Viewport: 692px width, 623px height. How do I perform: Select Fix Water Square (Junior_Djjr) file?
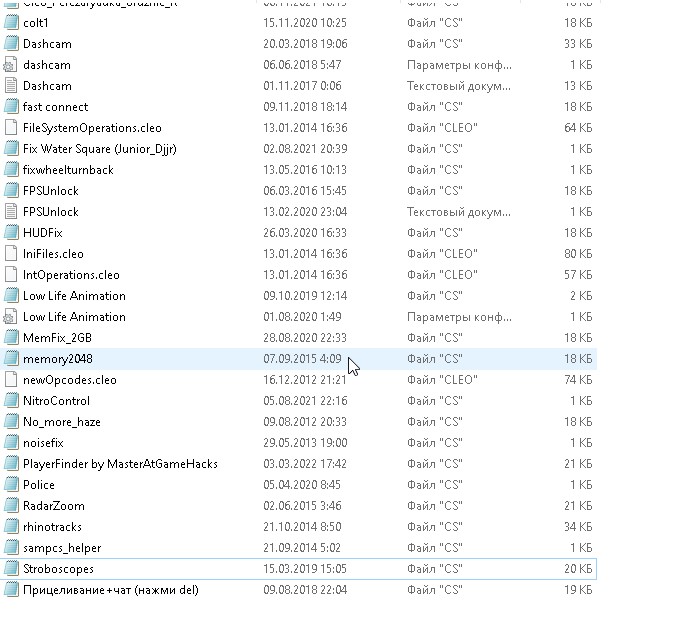[x=88, y=149]
